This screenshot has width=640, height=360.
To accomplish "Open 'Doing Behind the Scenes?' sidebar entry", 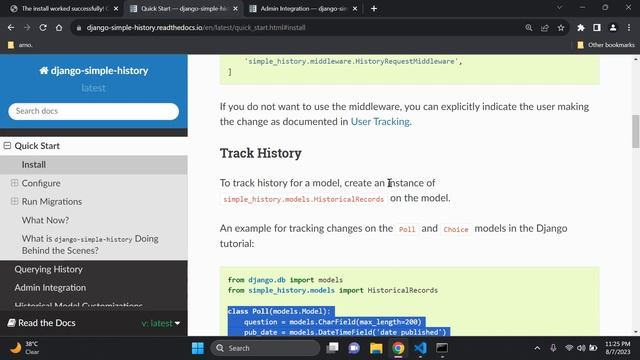I will 90,244.
